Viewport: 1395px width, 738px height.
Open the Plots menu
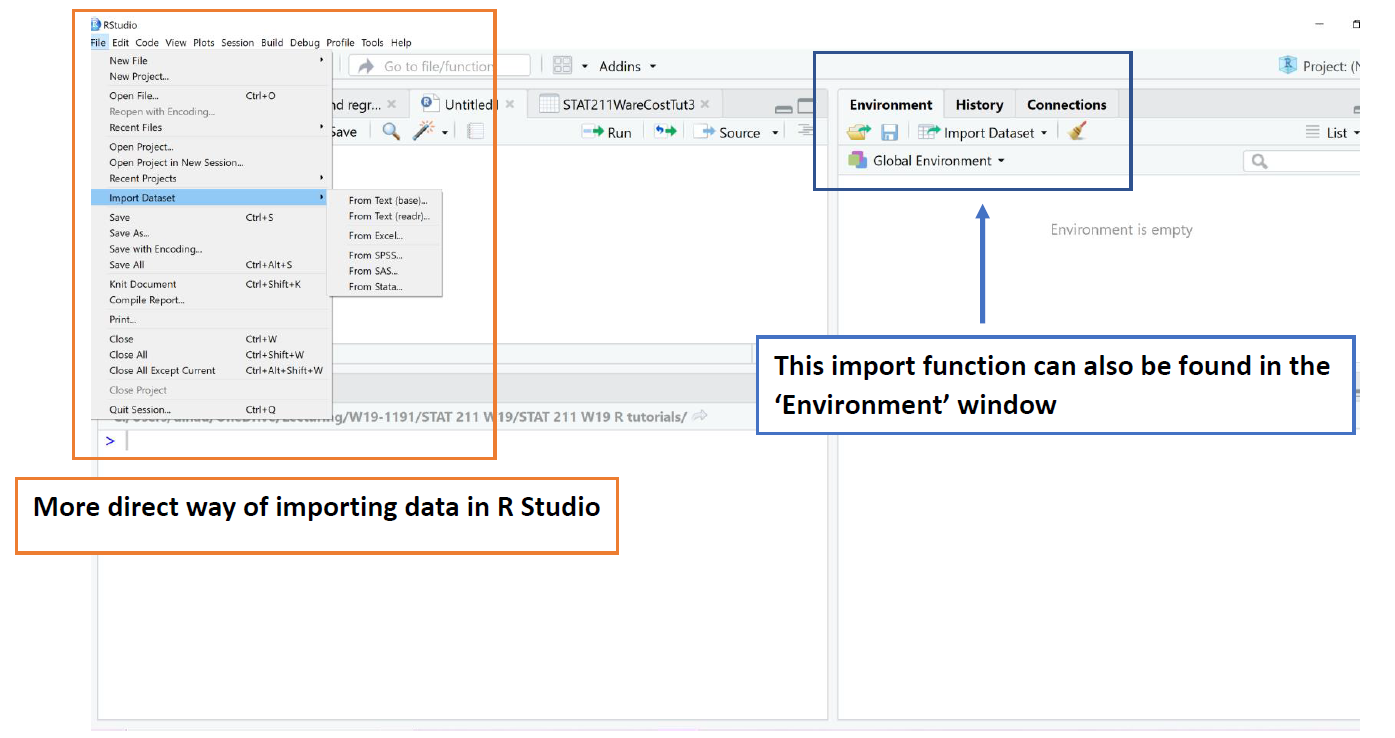click(x=204, y=43)
